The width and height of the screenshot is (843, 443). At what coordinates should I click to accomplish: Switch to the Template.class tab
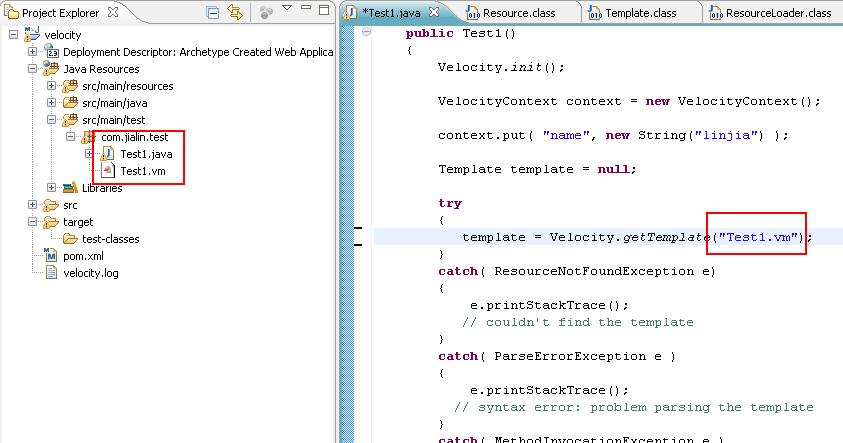(641, 13)
